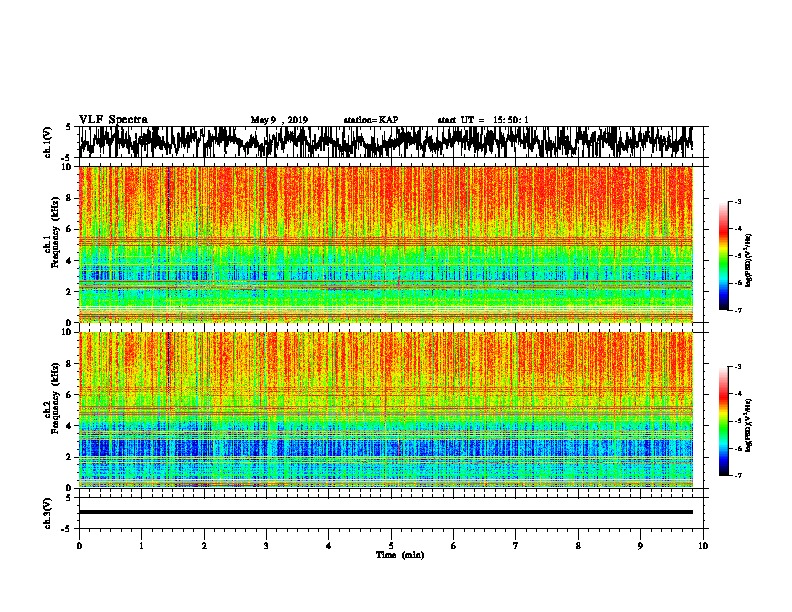Click the "ch.3(V)" axis label
792x612 pixels.
[47, 513]
